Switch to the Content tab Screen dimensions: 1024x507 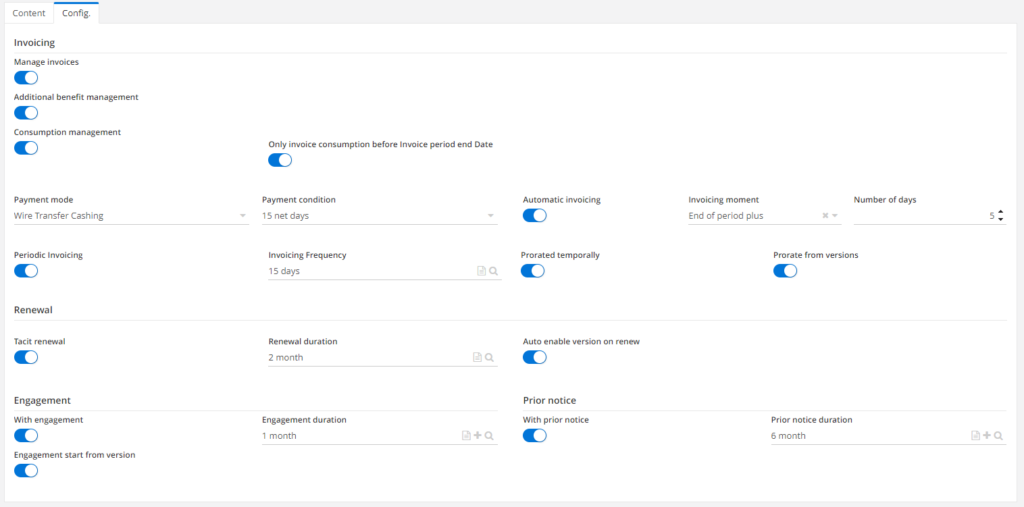(x=28, y=13)
